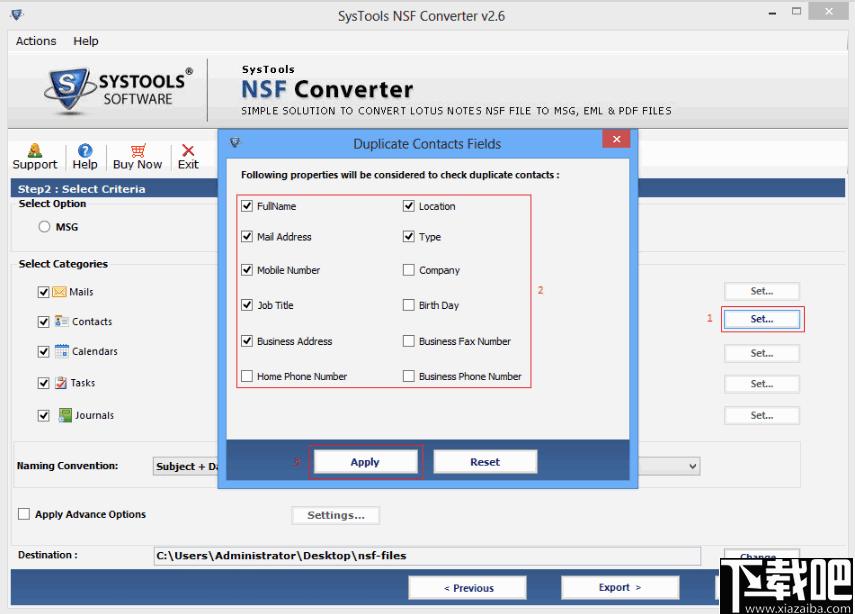The width and height of the screenshot is (855, 614).
Task: Open the Naming Convention dropdown arrow
Action: [693, 466]
